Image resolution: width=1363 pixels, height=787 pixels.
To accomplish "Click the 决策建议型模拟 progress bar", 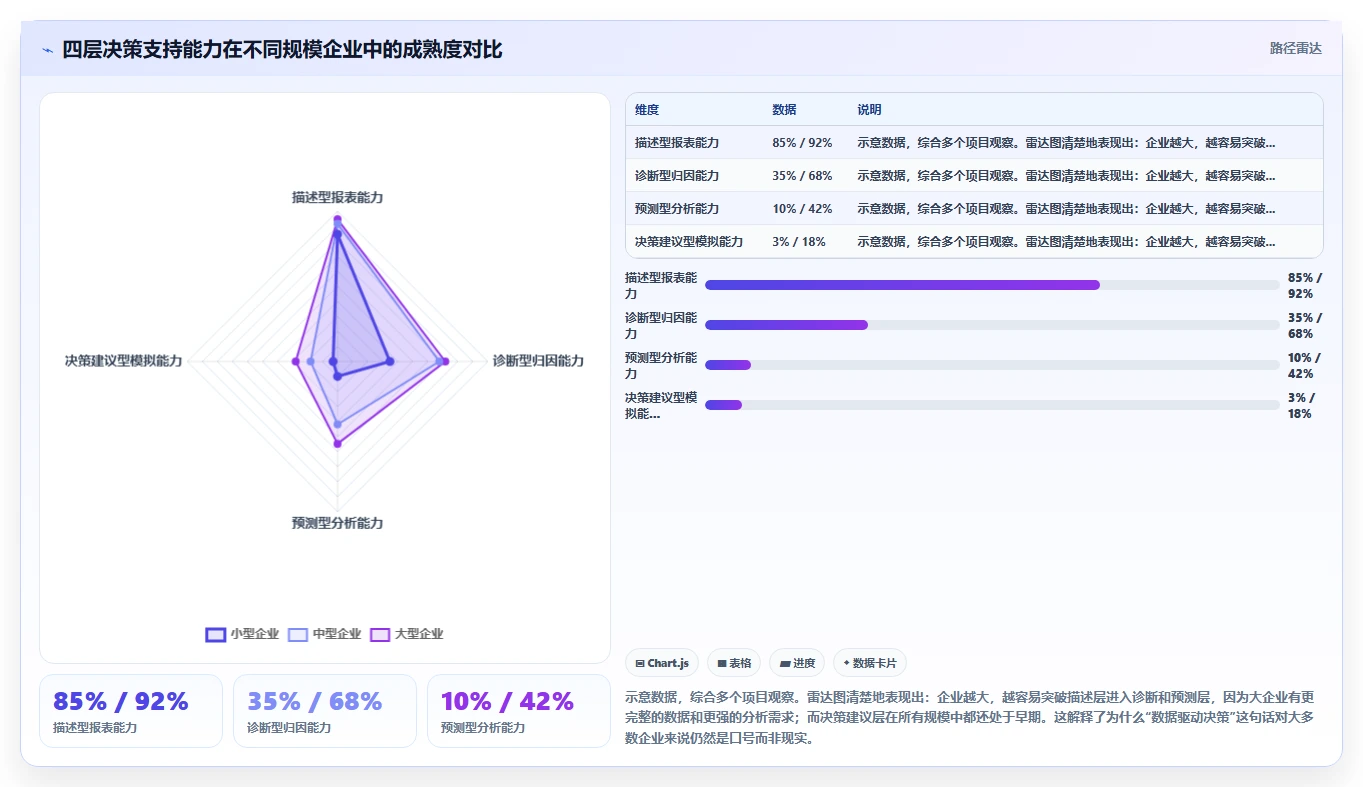I will click(x=992, y=405).
